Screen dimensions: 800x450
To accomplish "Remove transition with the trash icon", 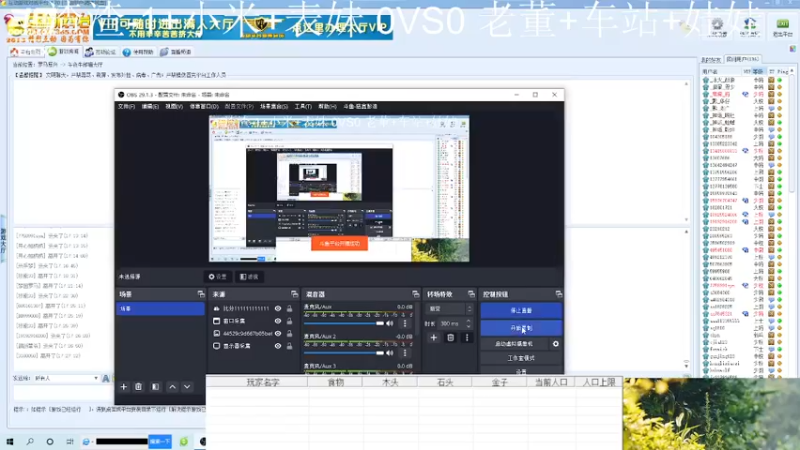I will [x=451, y=338].
